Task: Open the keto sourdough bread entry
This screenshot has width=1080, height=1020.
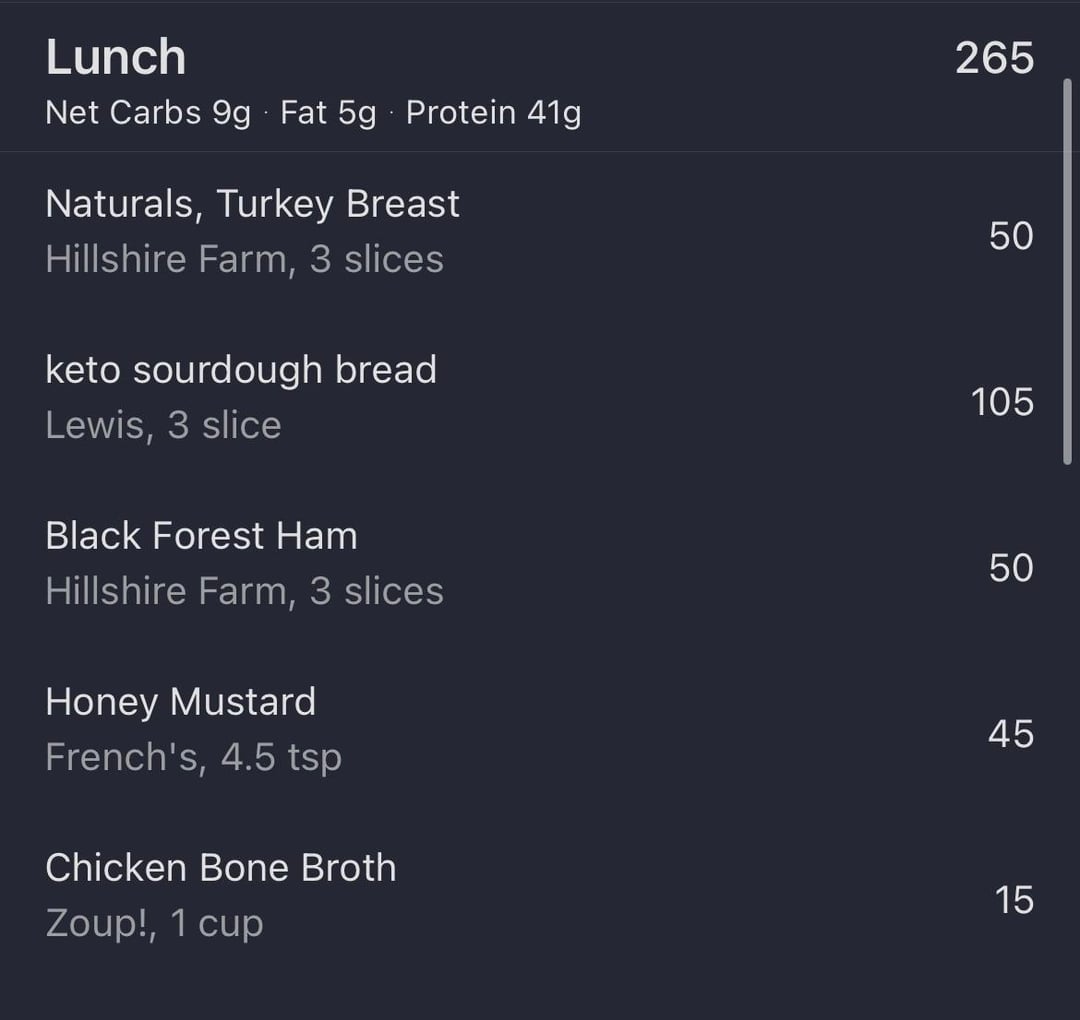Action: 241,370
